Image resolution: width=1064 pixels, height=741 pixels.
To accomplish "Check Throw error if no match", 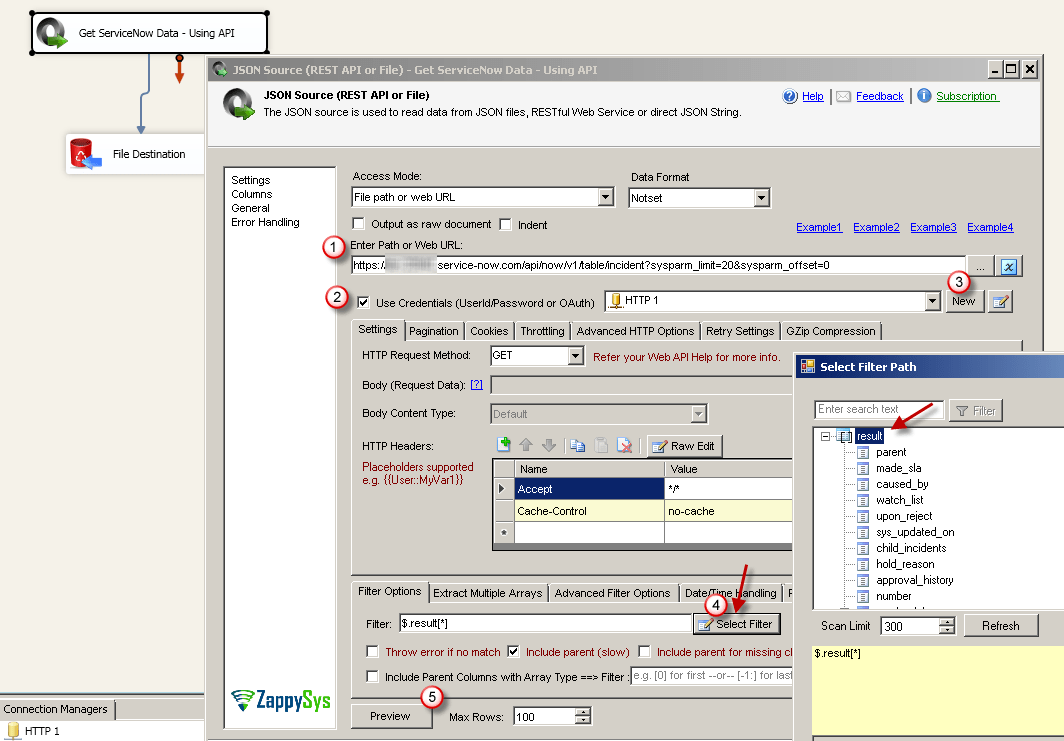I will coord(372,651).
